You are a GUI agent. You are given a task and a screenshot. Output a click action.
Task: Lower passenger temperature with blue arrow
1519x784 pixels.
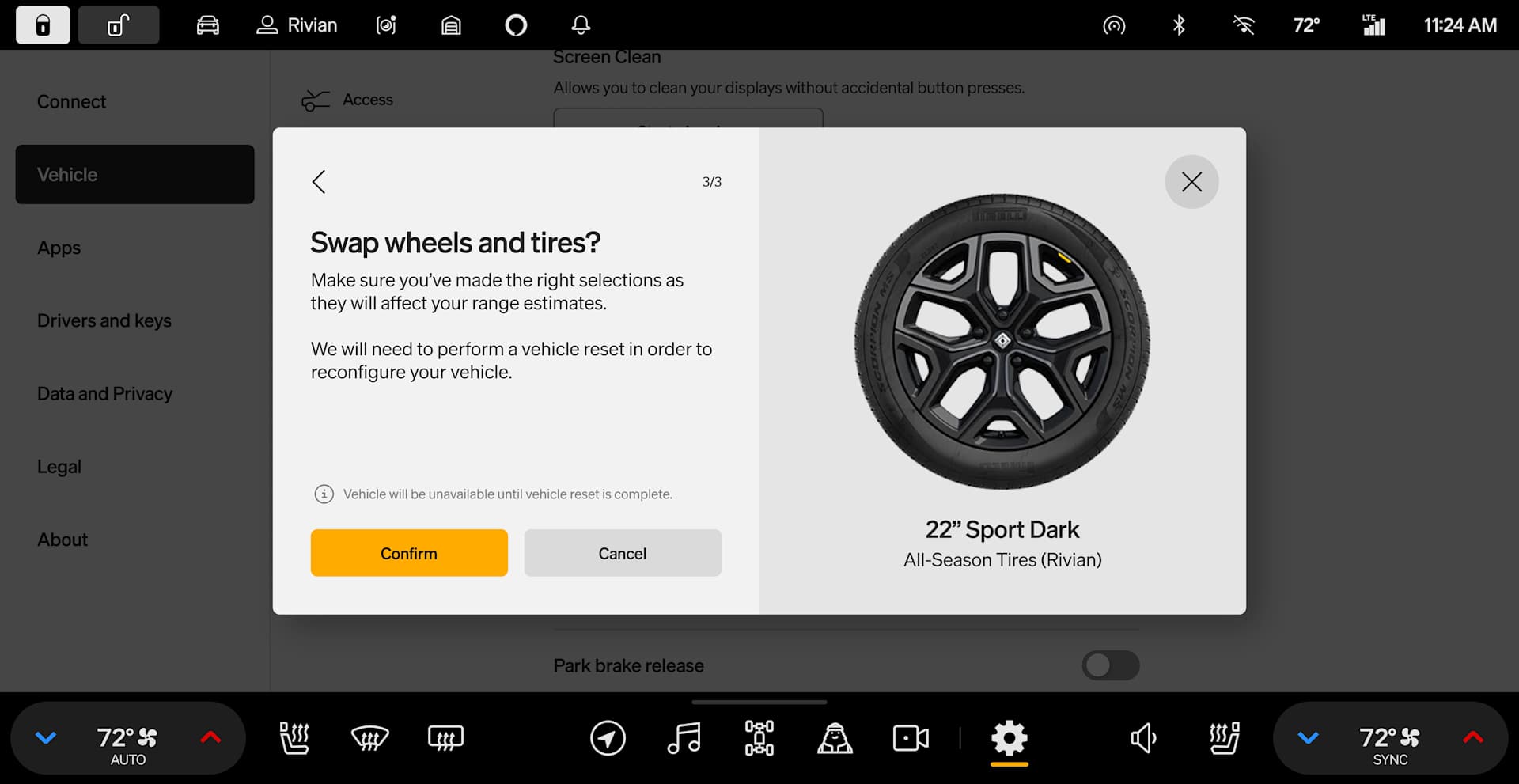click(1309, 738)
